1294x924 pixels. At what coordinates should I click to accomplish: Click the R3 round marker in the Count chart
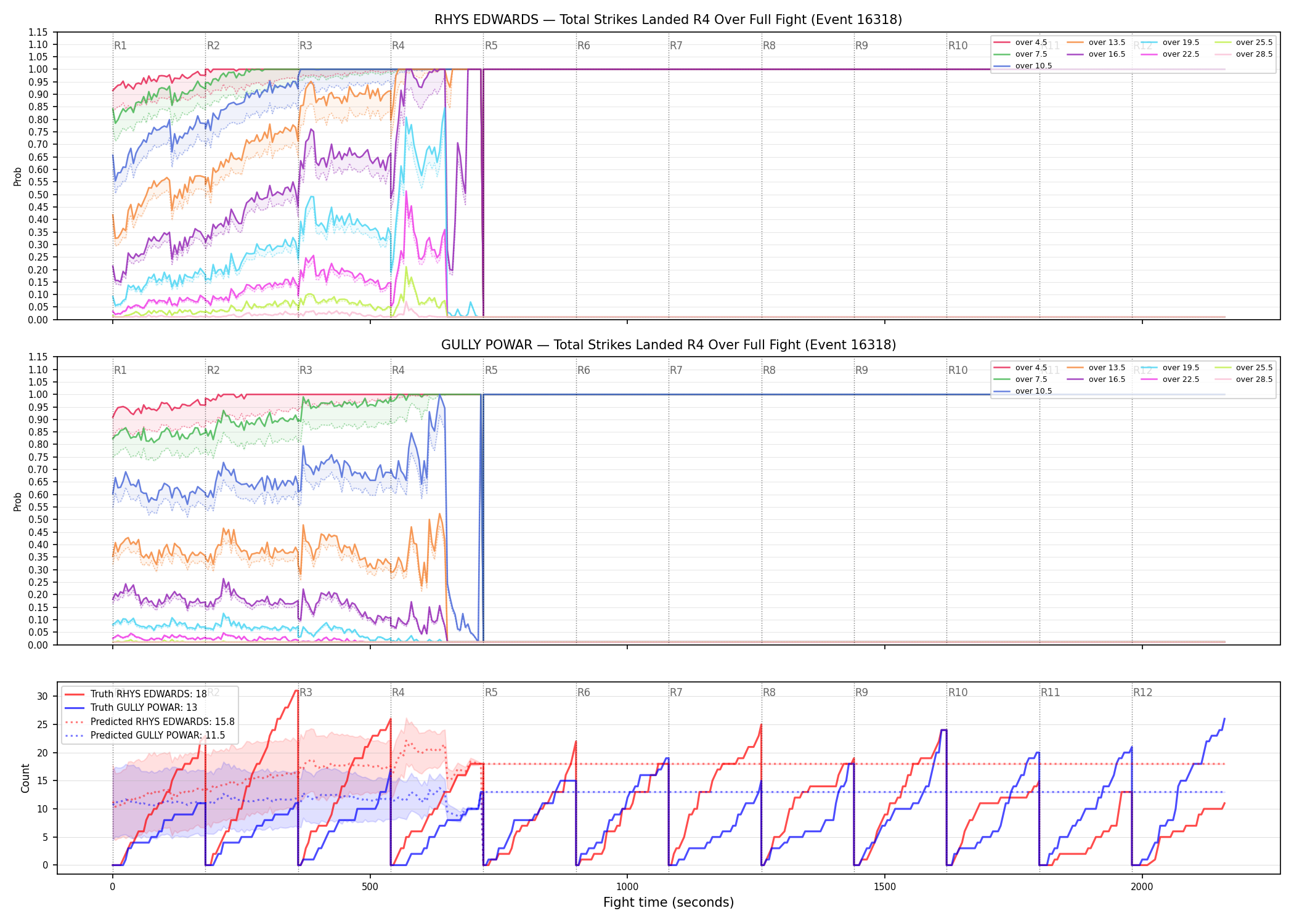306,692
